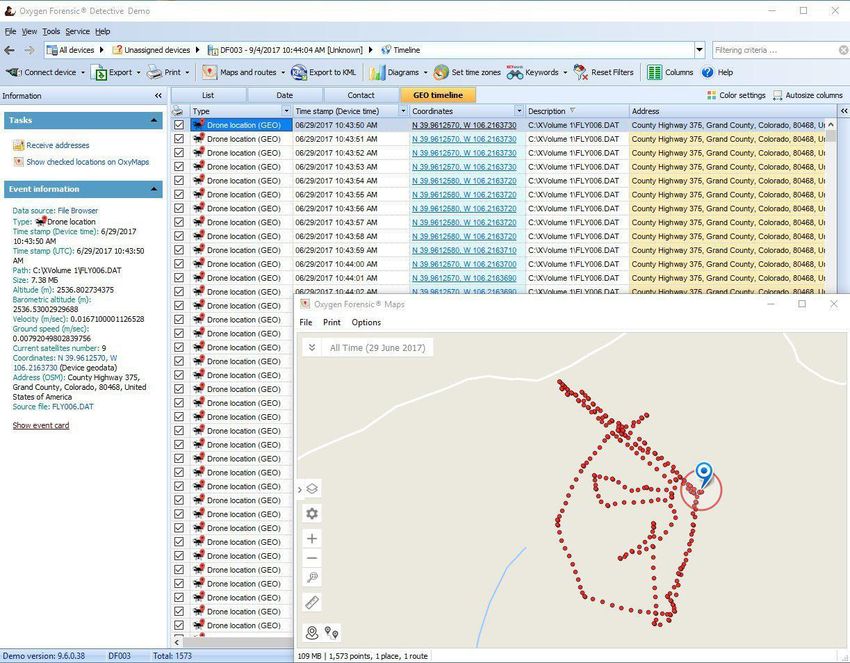Uncheck the 10:43:56 AM row checkbox
Viewport: 850px width, 663px height.
pyautogui.click(x=179, y=208)
